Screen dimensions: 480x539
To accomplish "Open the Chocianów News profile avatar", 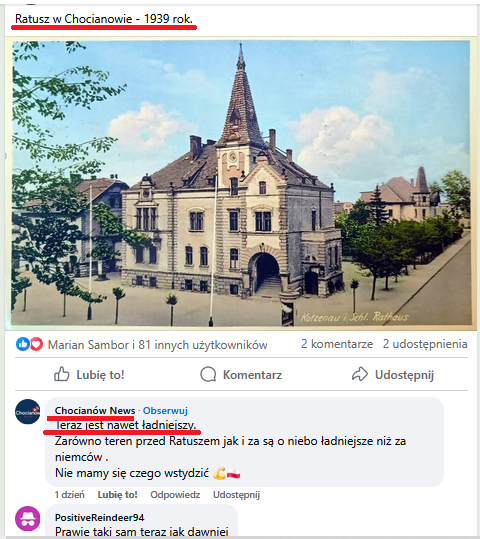I will (28, 411).
